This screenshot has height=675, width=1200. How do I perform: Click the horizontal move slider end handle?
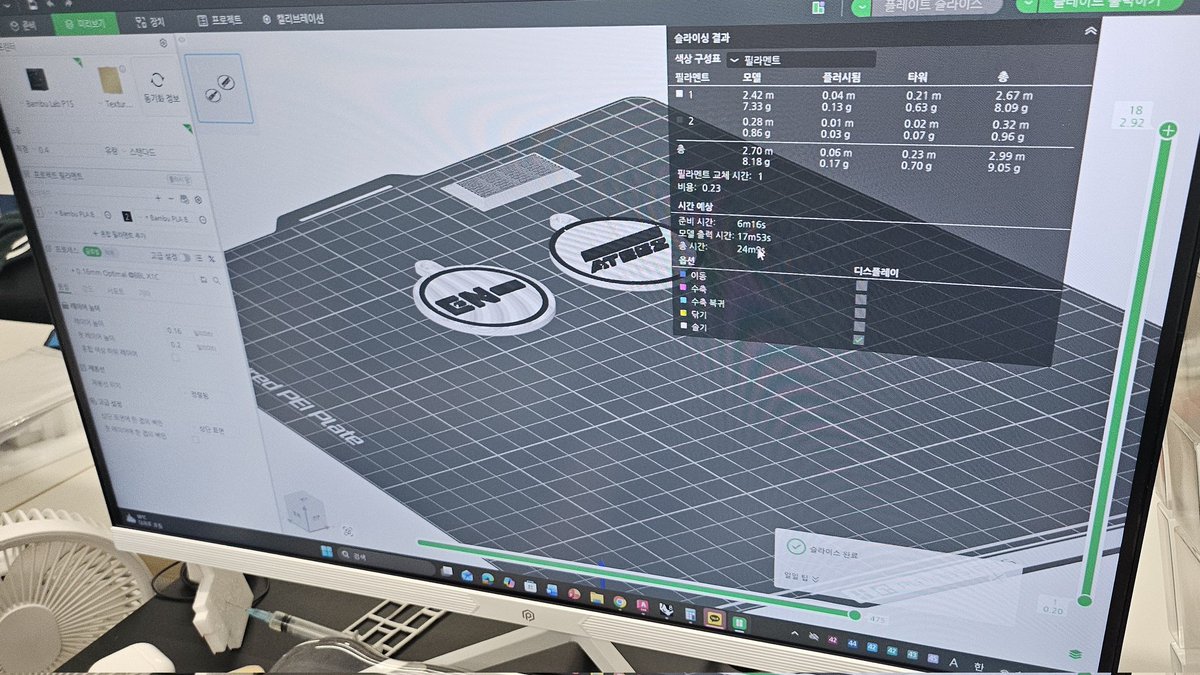854,614
